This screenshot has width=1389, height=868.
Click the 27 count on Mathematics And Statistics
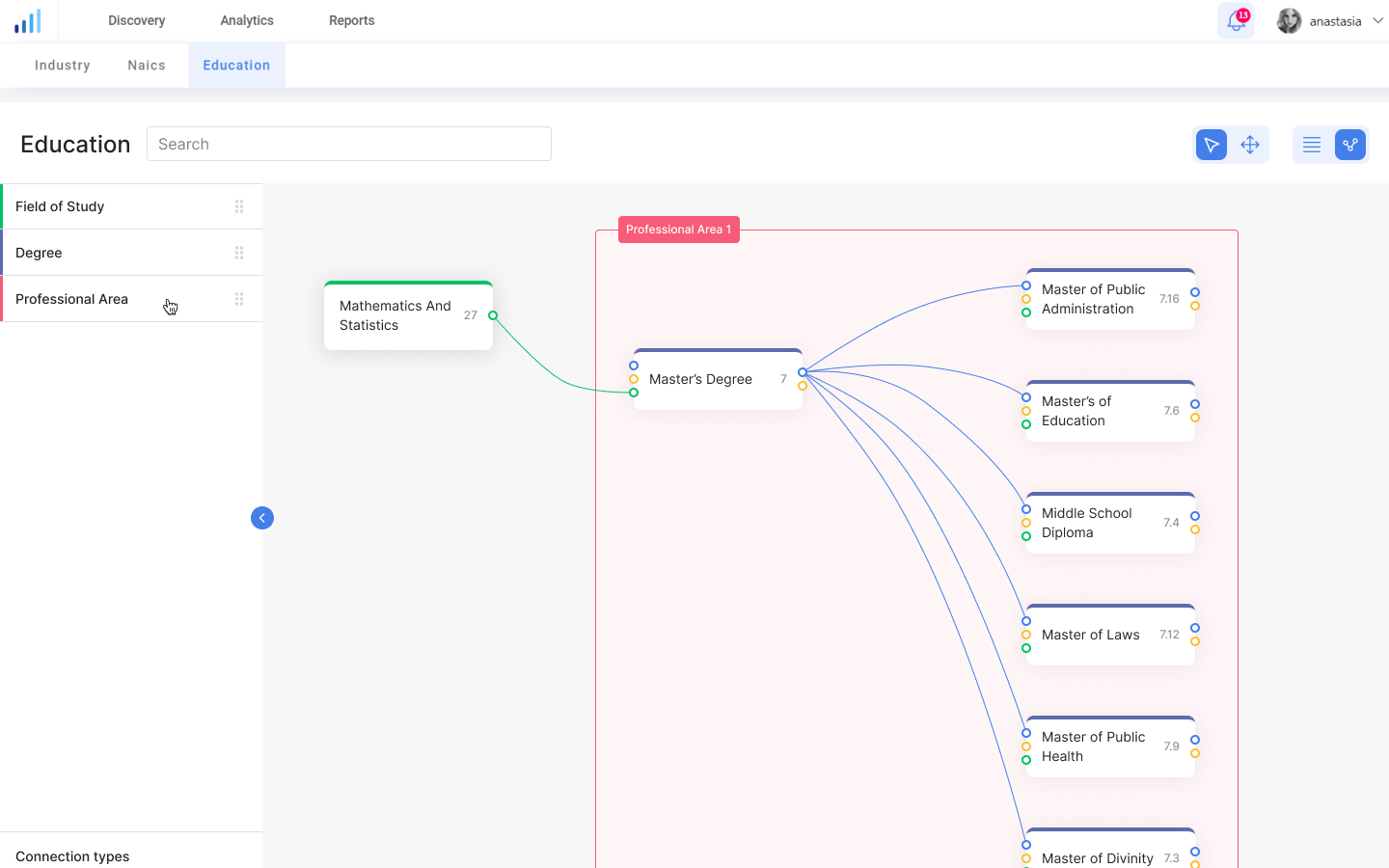[471, 315]
